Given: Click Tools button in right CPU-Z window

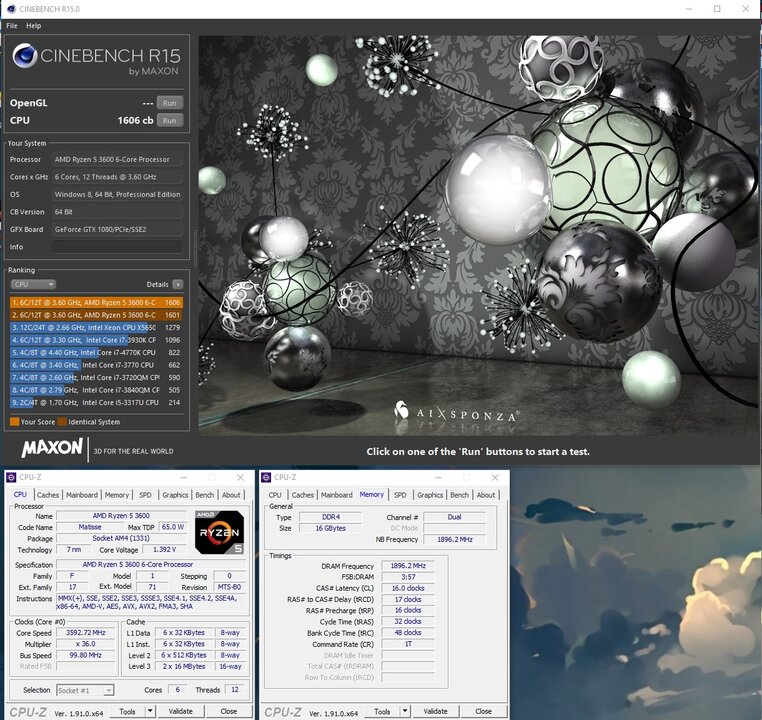Looking at the screenshot, I should (382, 711).
